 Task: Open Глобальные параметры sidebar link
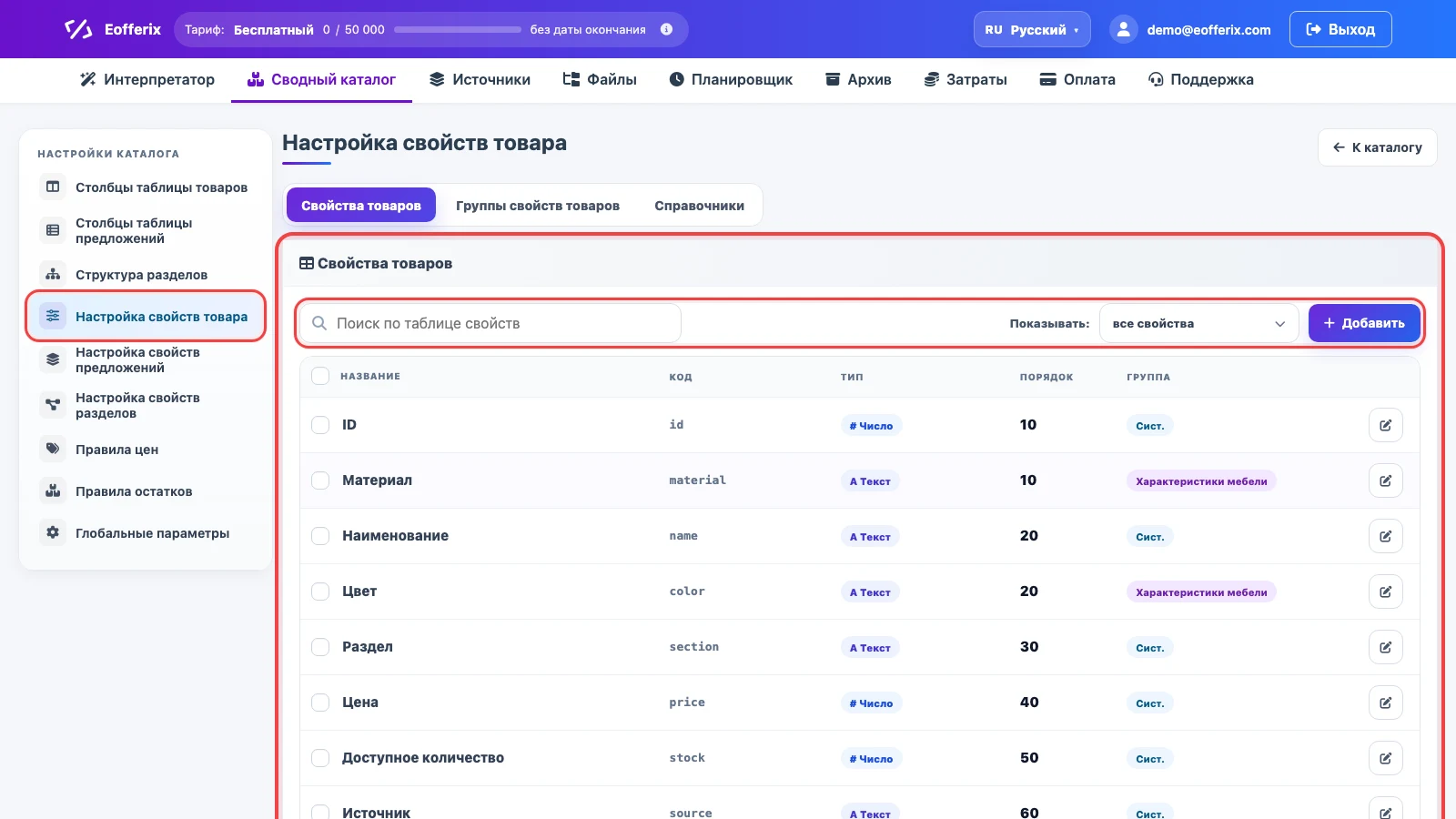click(x=146, y=532)
